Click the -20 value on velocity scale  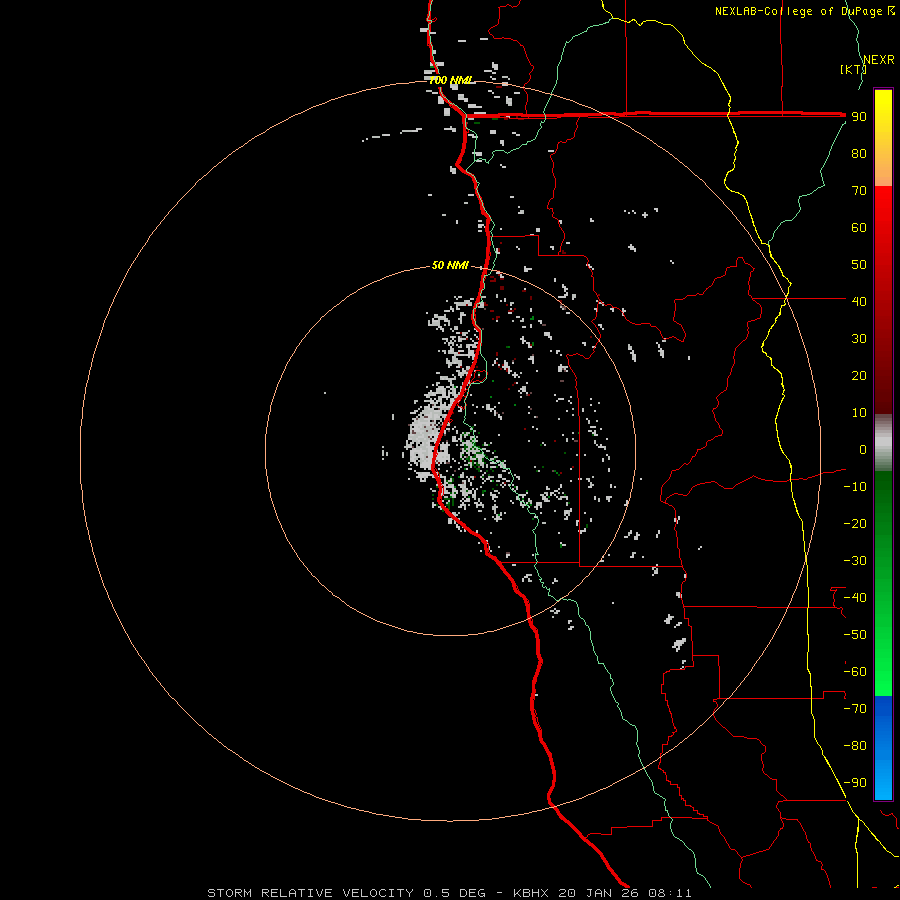pos(855,523)
